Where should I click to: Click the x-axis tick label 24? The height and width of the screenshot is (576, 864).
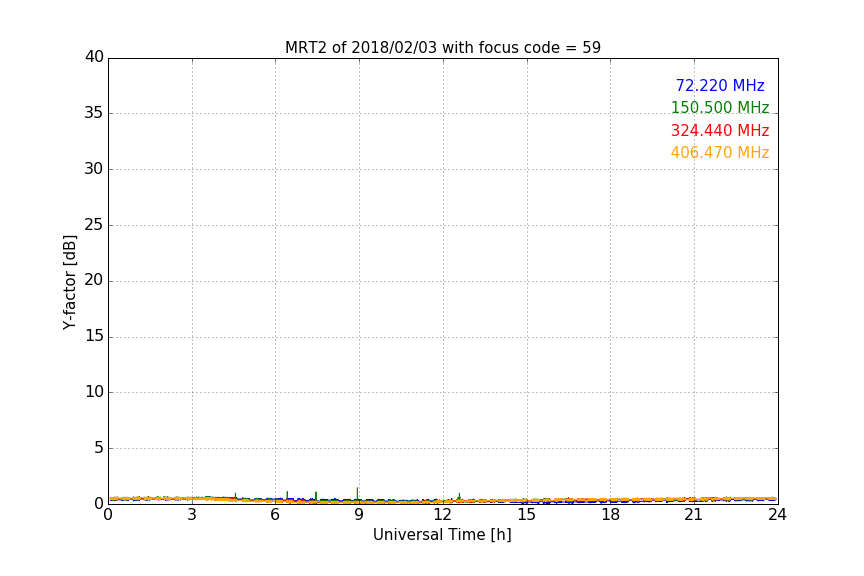pyautogui.click(x=777, y=515)
